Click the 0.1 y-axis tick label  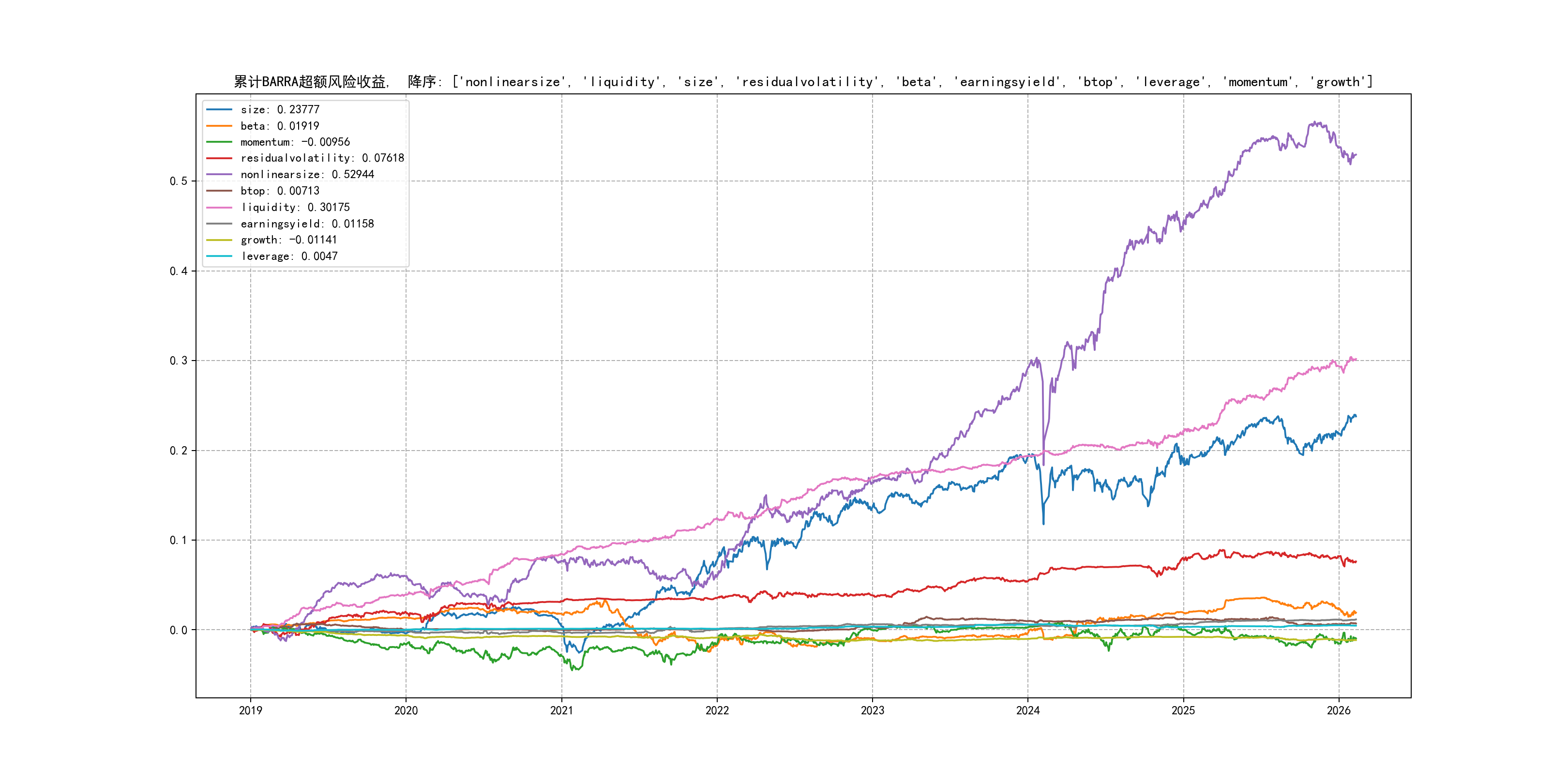179,541
